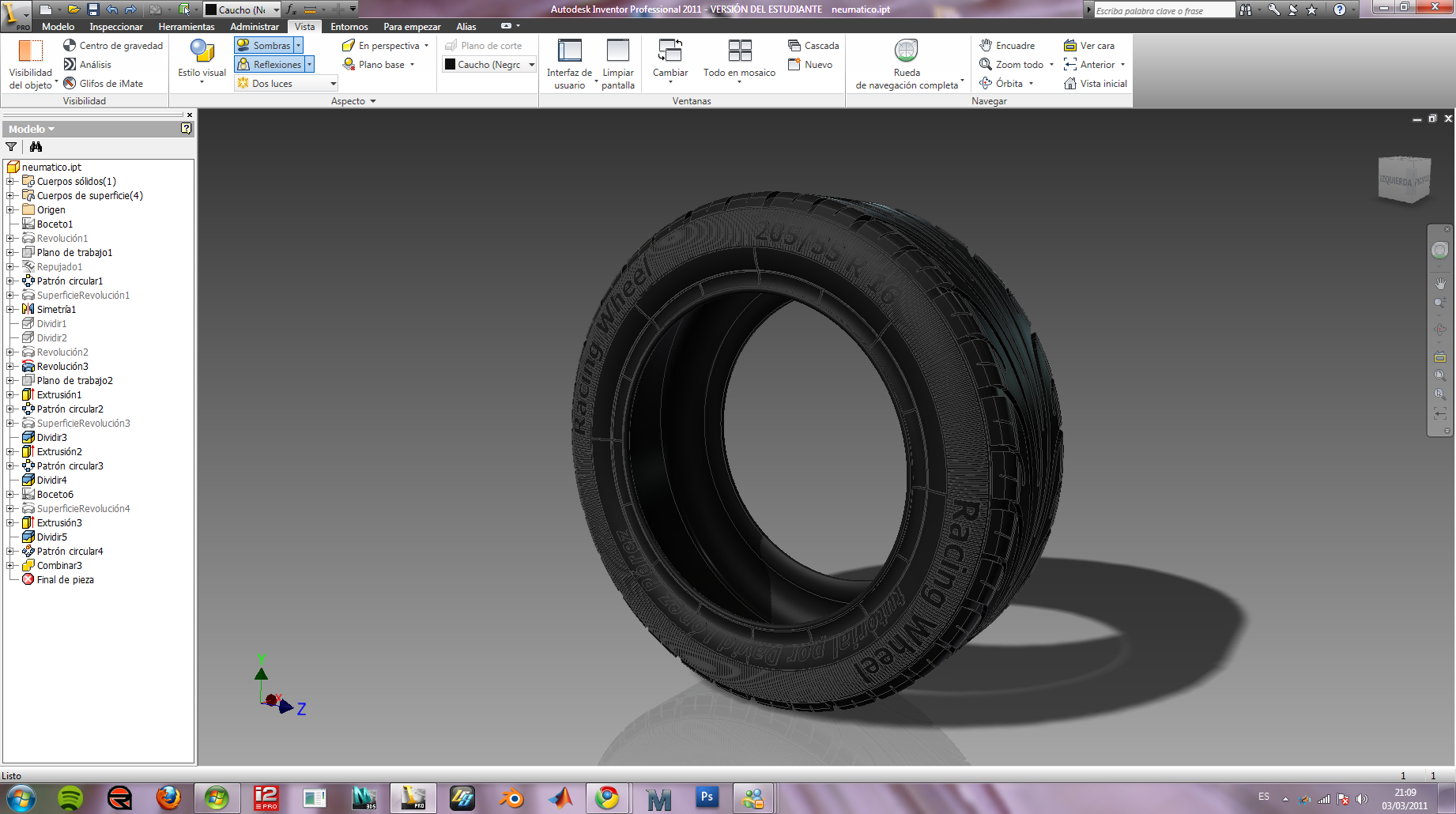Expand the Cuerpos sólidos(1) tree node
This screenshot has height=814, width=1456.
pos(10,182)
